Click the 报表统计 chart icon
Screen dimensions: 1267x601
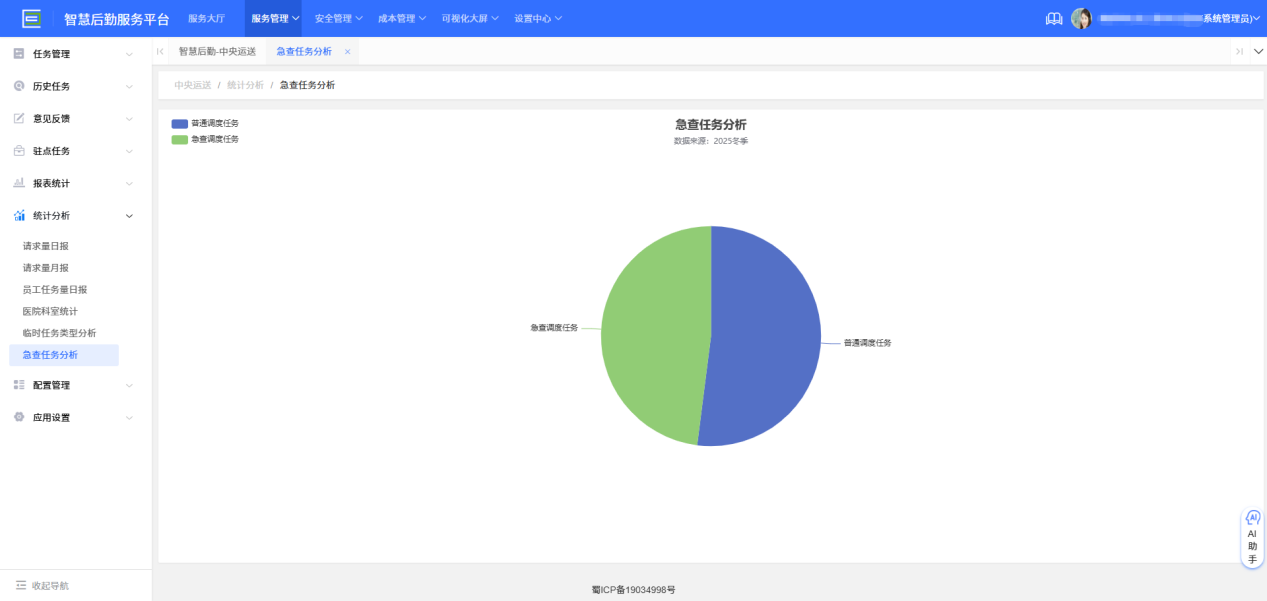pos(16,183)
